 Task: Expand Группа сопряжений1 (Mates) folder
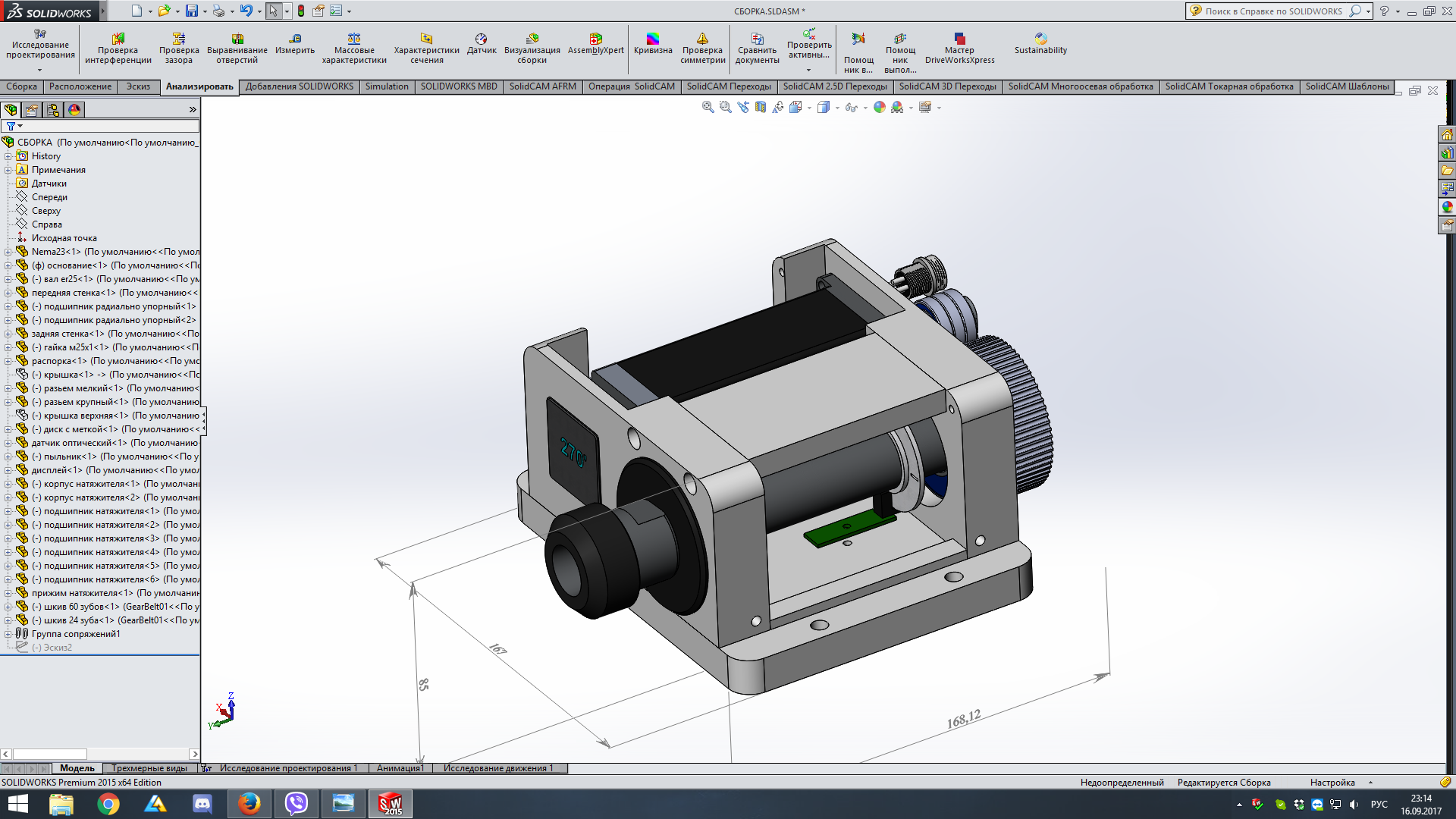click(x=8, y=634)
